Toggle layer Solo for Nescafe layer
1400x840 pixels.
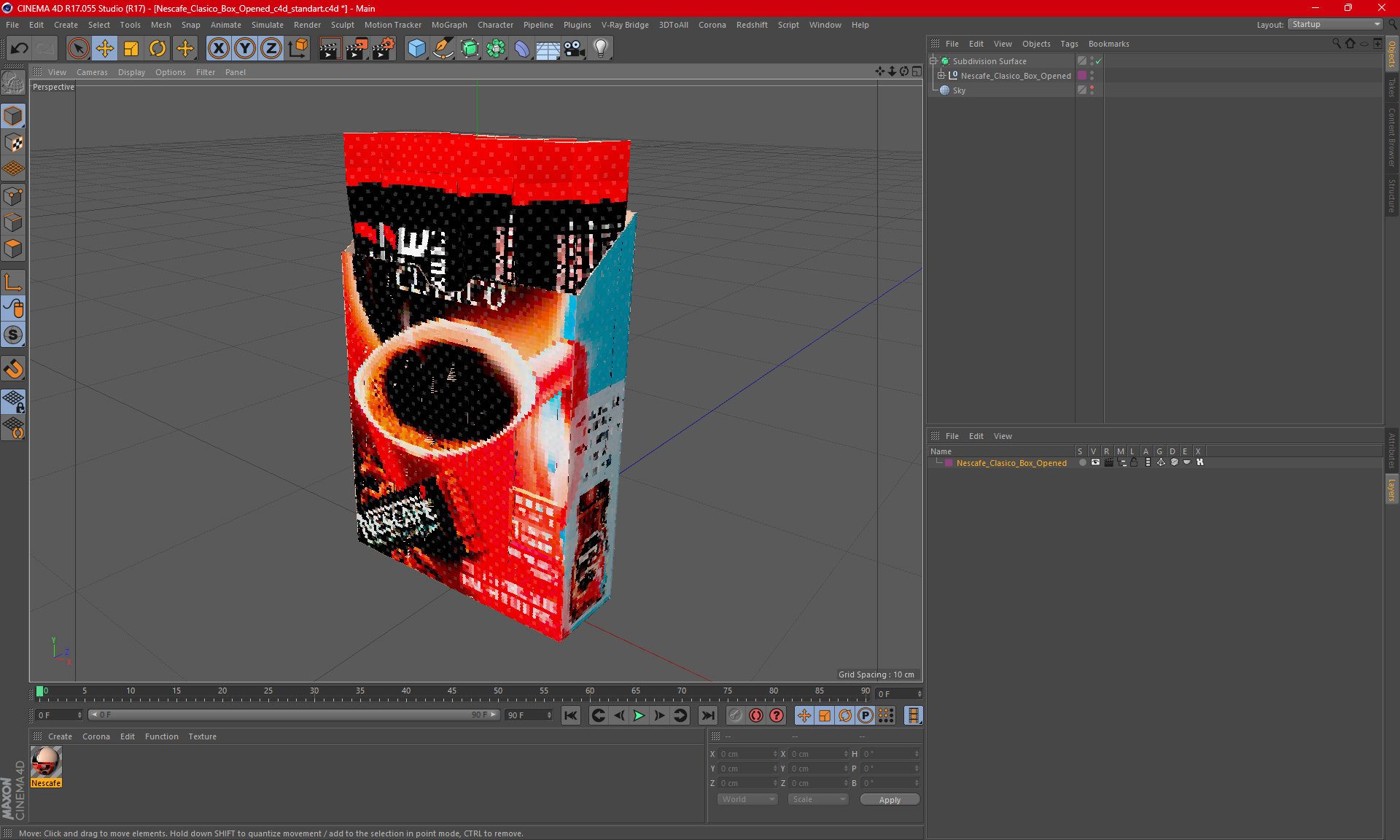[1082, 462]
